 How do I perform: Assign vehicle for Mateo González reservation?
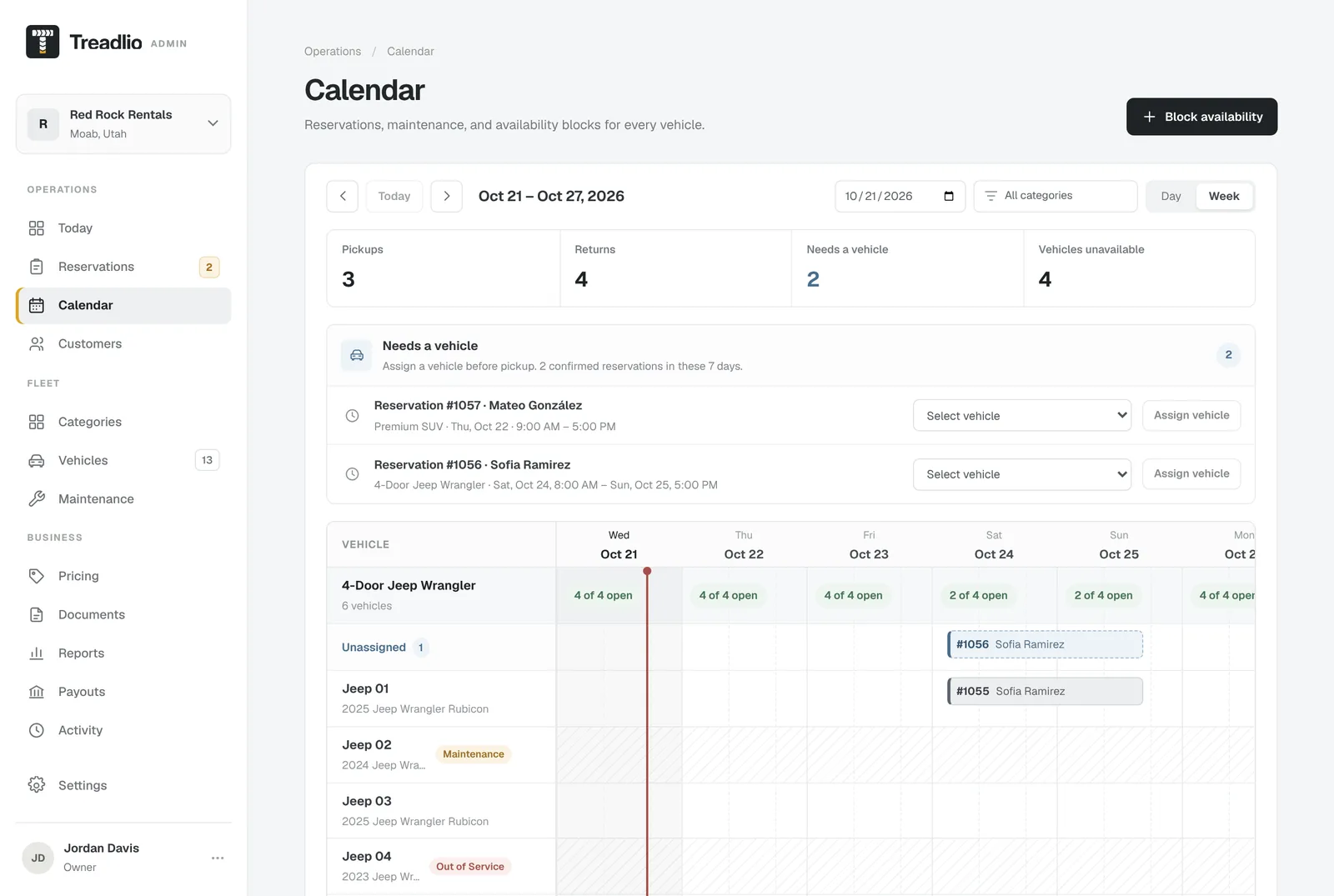click(1191, 415)
